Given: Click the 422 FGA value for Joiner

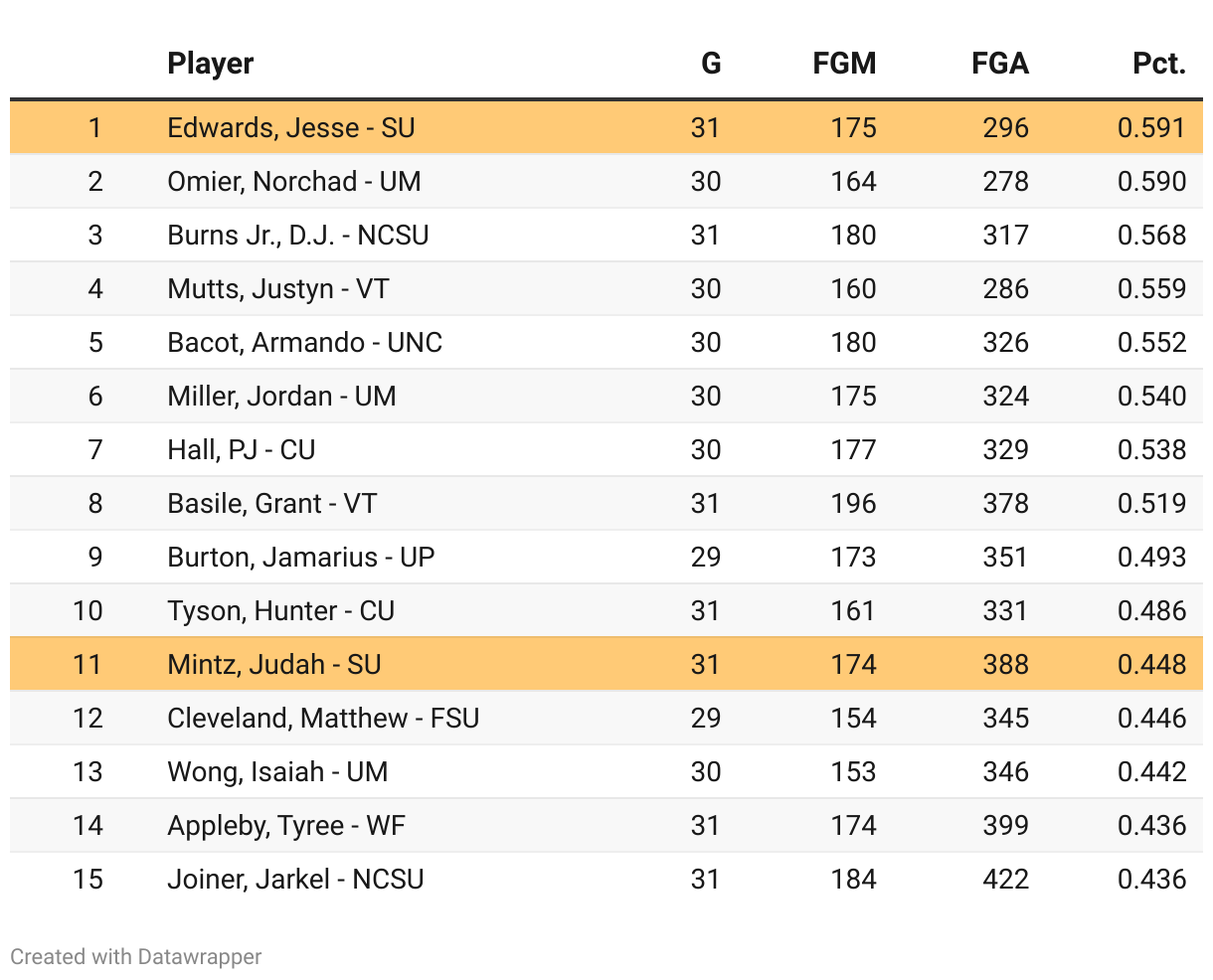Looking at the screenshot, I should click(1005, 879).
